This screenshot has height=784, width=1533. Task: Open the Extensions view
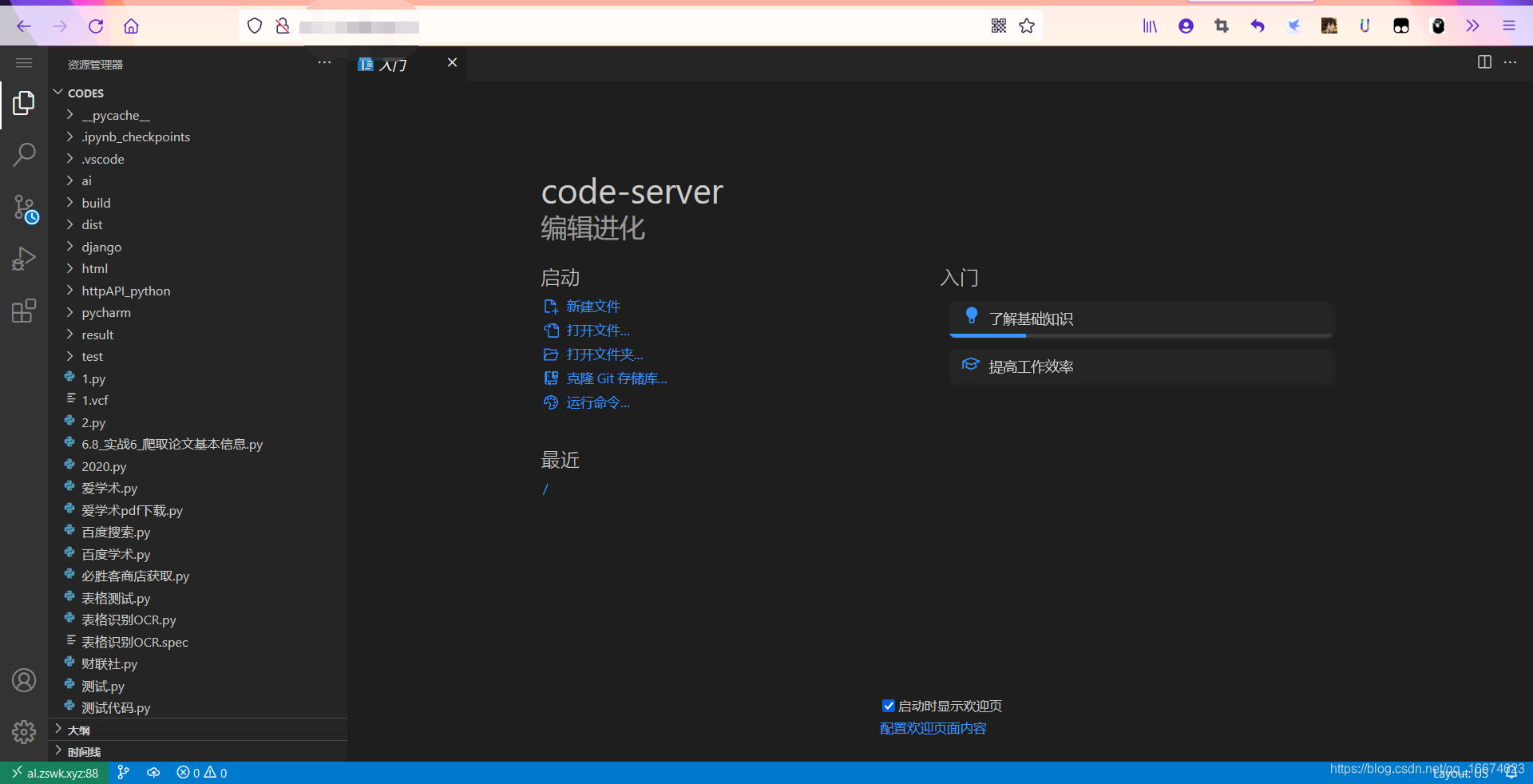tap(24, 311)
